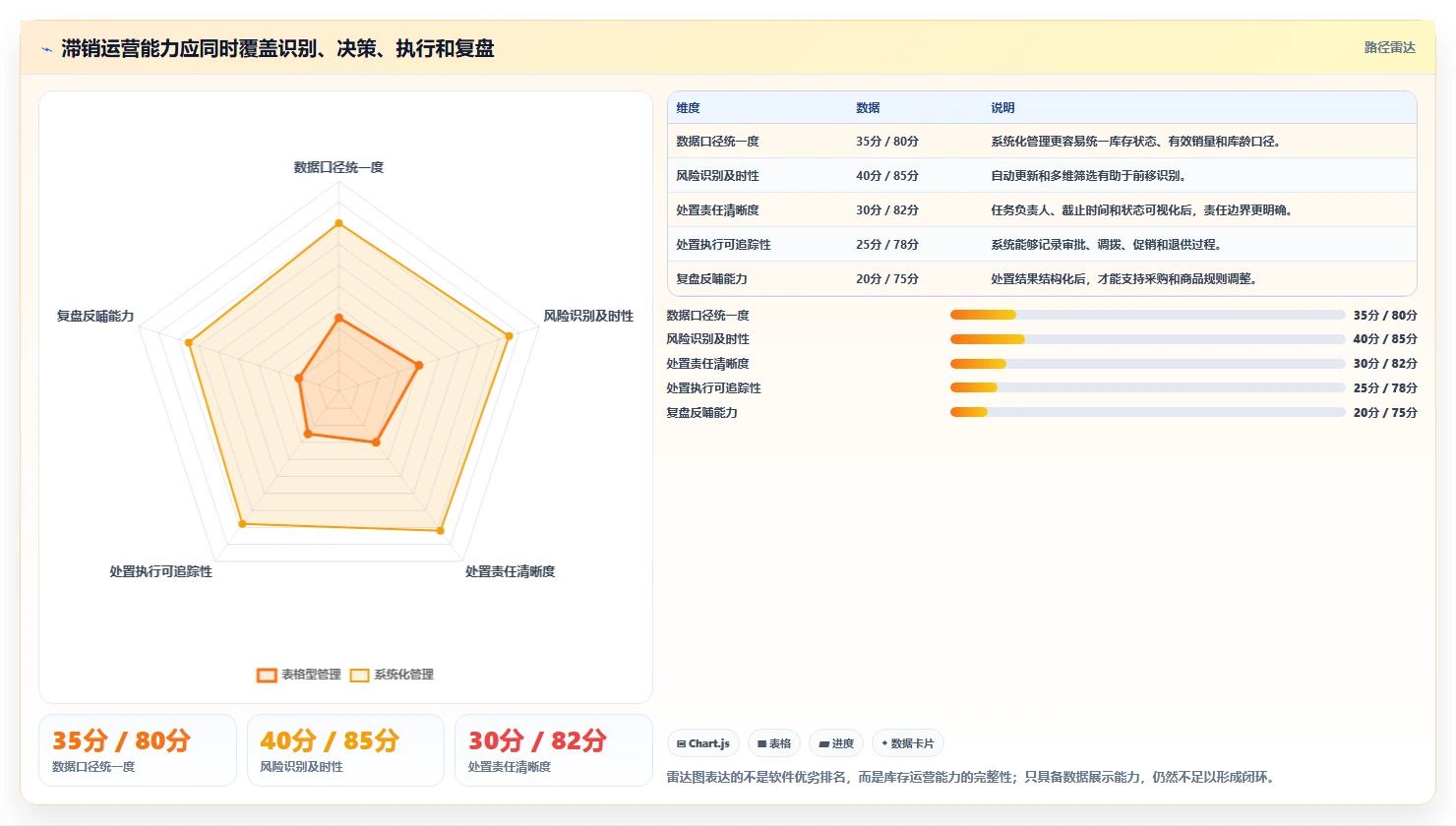This screenshot has height=826, width=1456.
Task: Select the 35分 / 80分 stat card
Action: pos(138,750)
